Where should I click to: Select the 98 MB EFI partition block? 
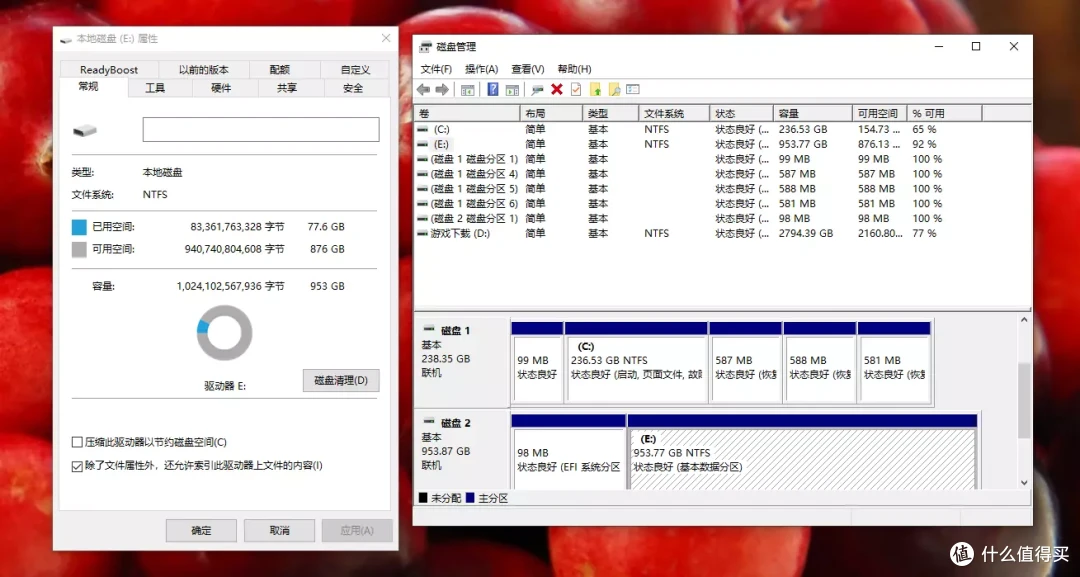[568, 452]
